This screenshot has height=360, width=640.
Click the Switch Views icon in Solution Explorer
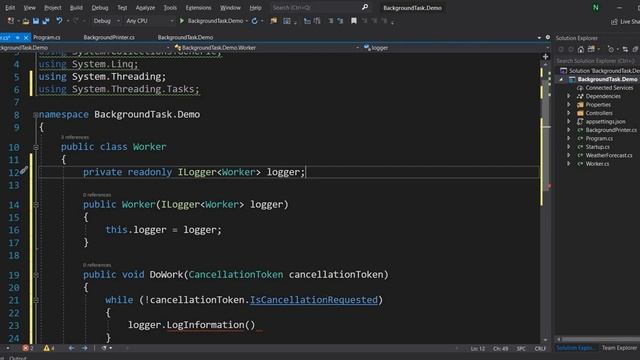point(591,49)
